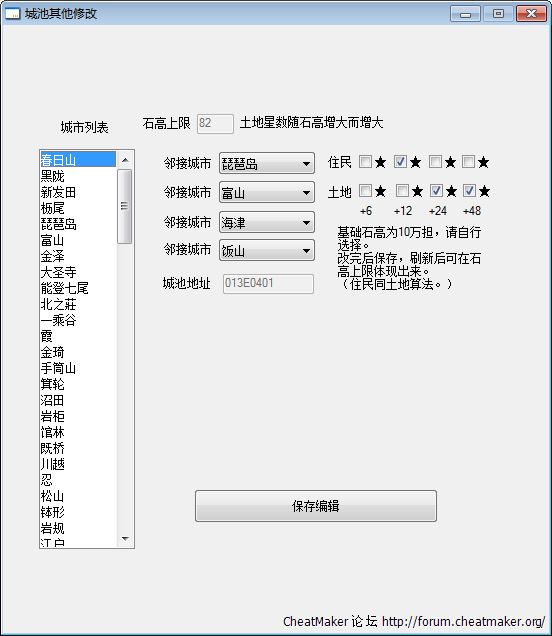This screenshot has height=636, width=552.
Task: Open the 富山 adjacent city dropdown
Action: pos(266,193)
